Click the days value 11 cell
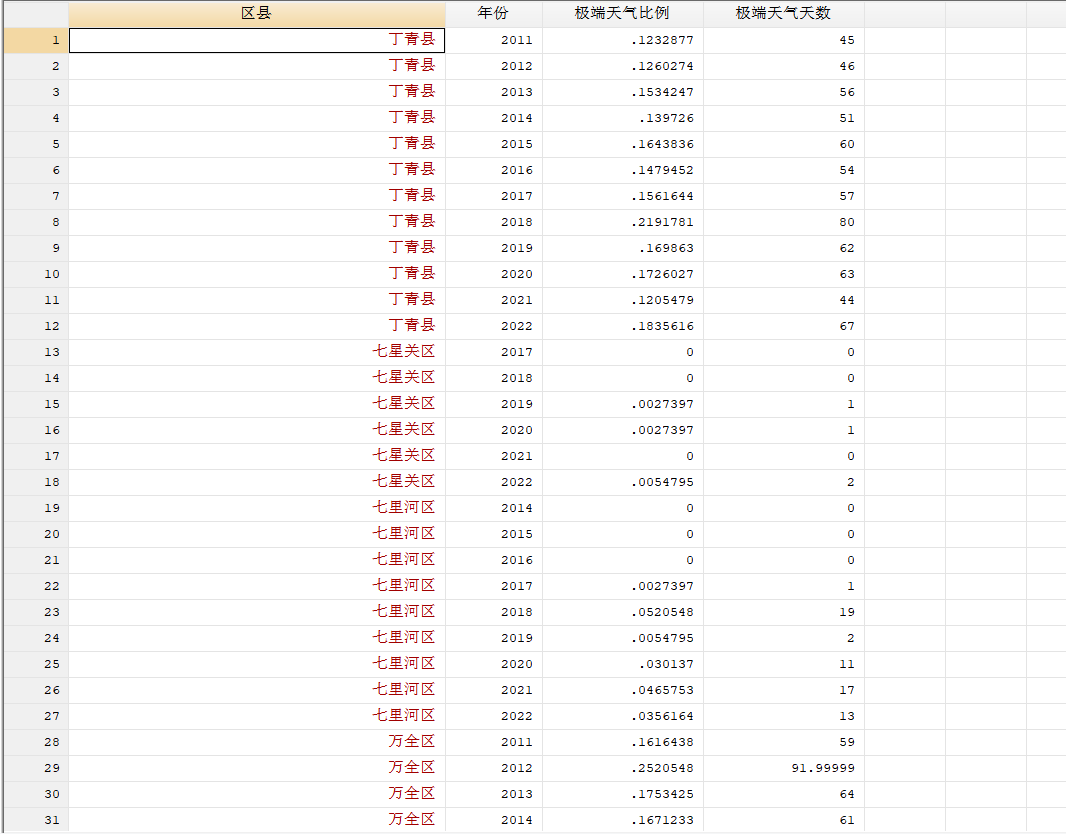The image size is (1066, 834). (784, 664)
